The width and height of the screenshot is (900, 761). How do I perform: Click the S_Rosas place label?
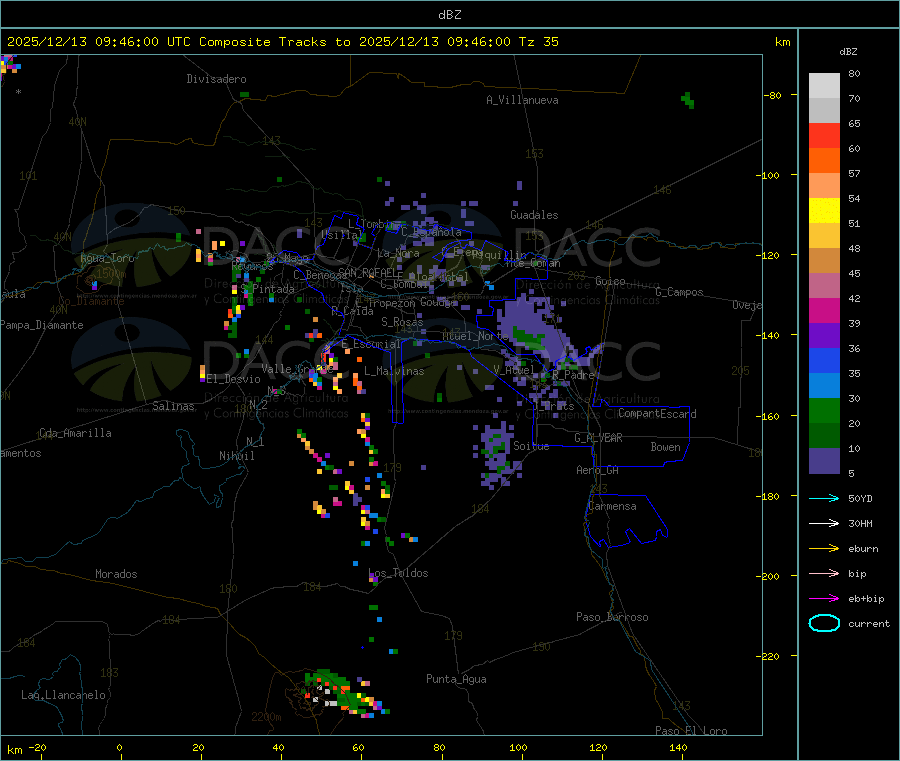tap(402, 322)
